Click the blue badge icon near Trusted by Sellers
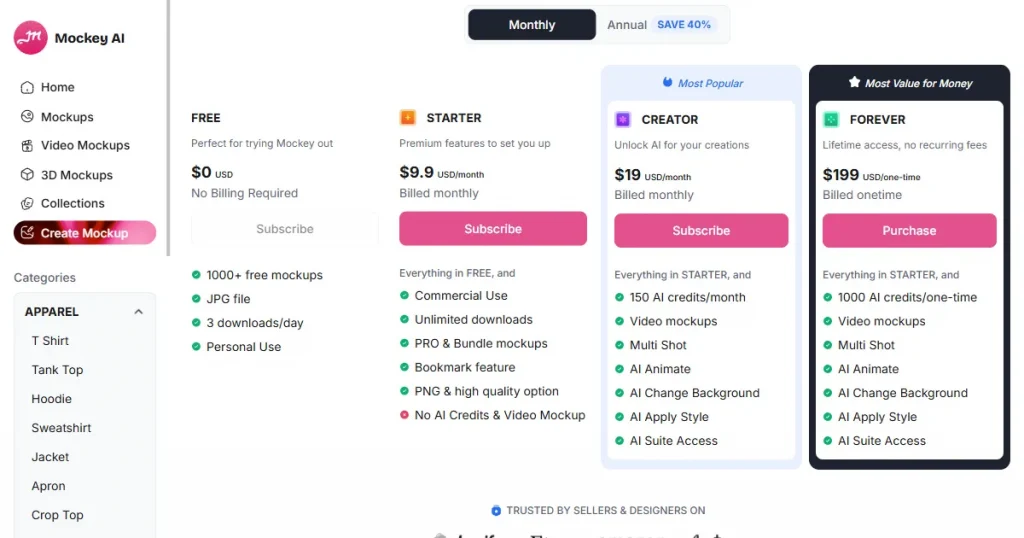The height and width of the screenshot is (538, 1024). (x=496, y=511)
